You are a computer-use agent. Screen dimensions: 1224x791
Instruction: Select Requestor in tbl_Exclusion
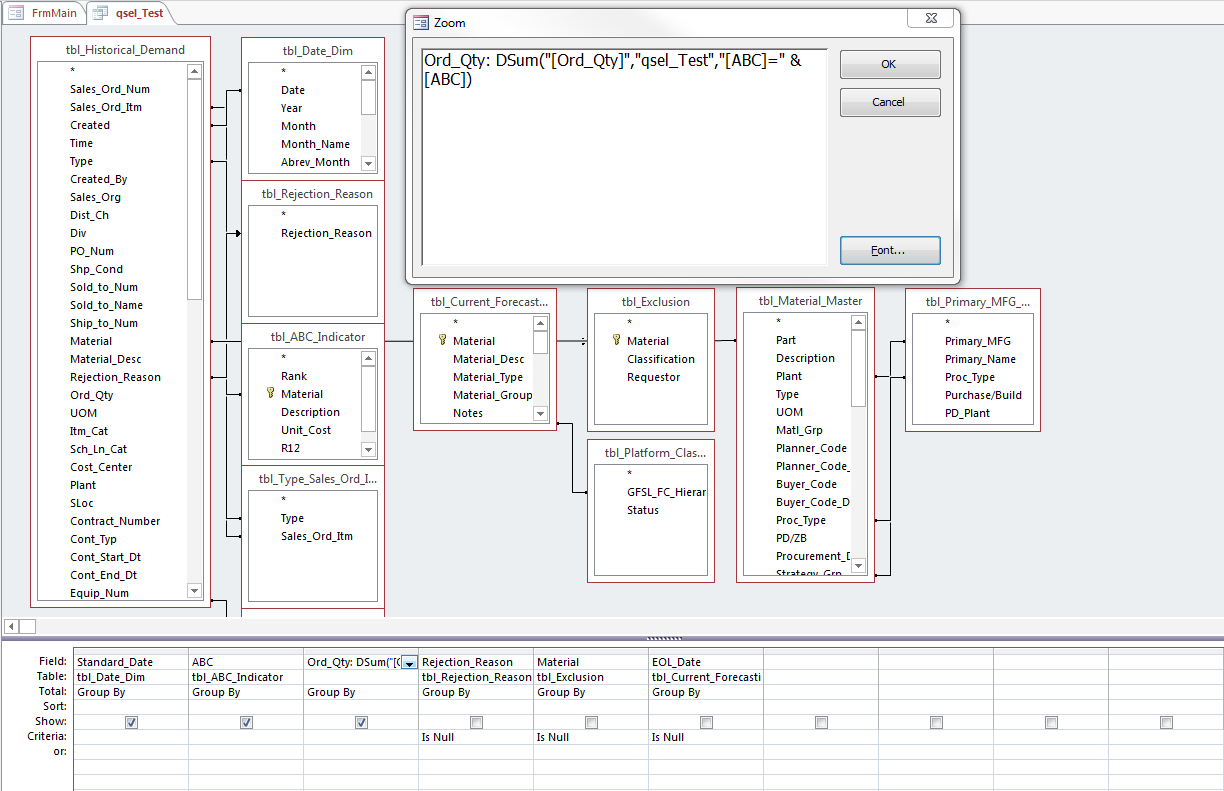654,377
